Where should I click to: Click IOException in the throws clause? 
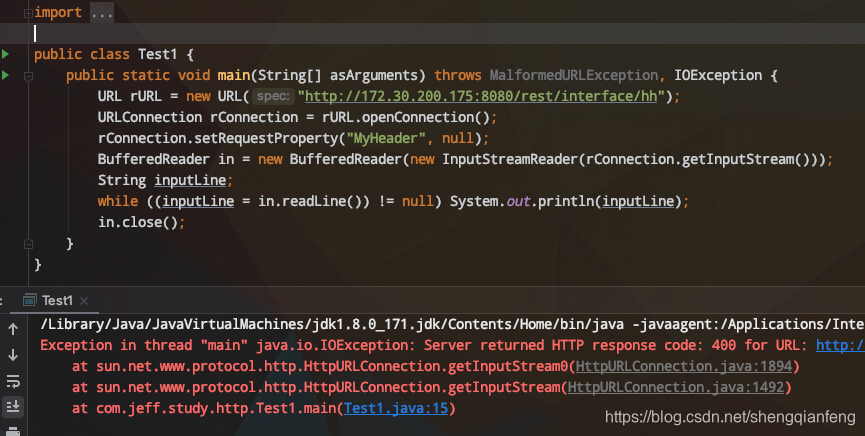[718, 75]
